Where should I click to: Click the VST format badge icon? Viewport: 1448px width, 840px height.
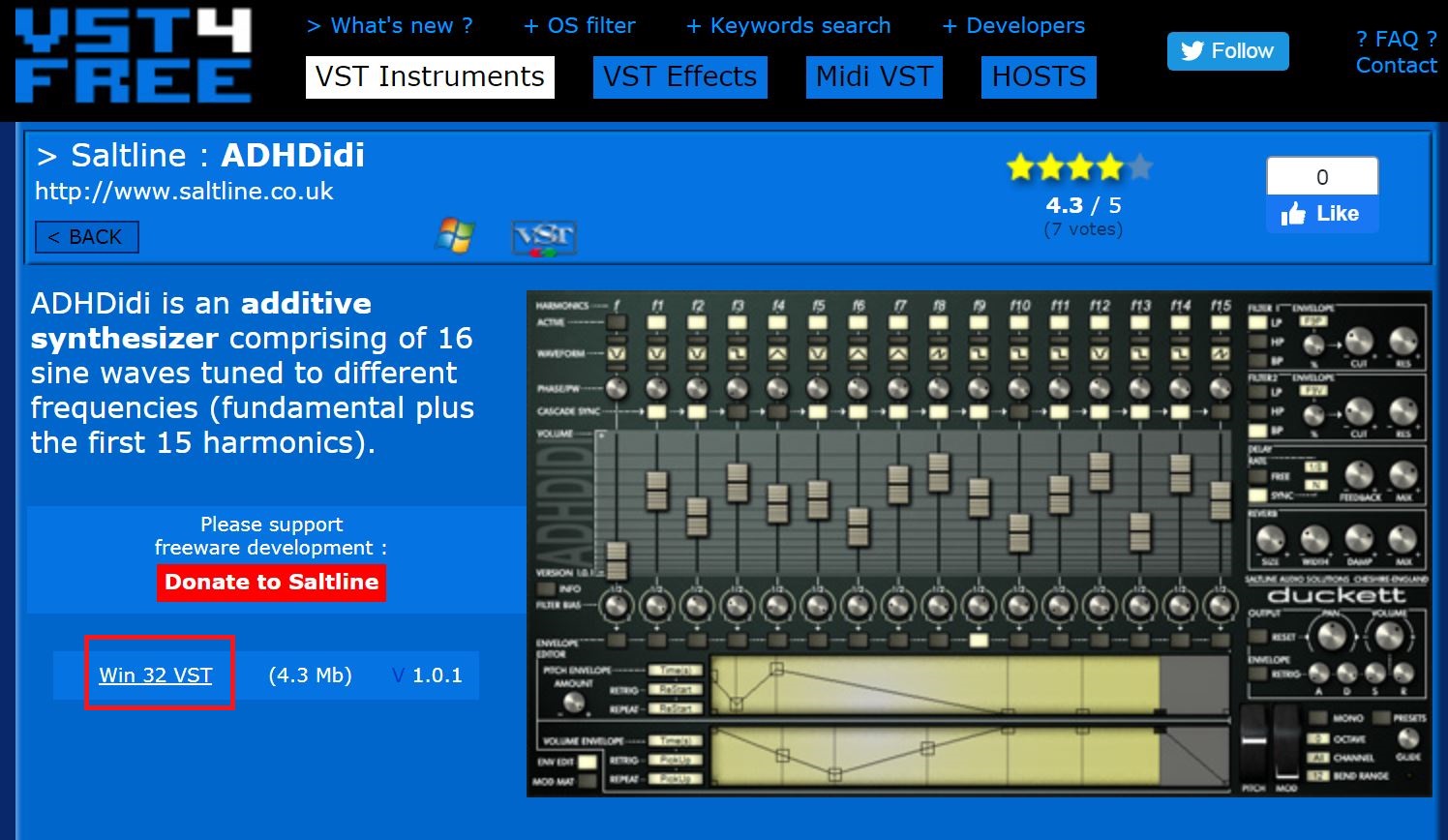544,237
